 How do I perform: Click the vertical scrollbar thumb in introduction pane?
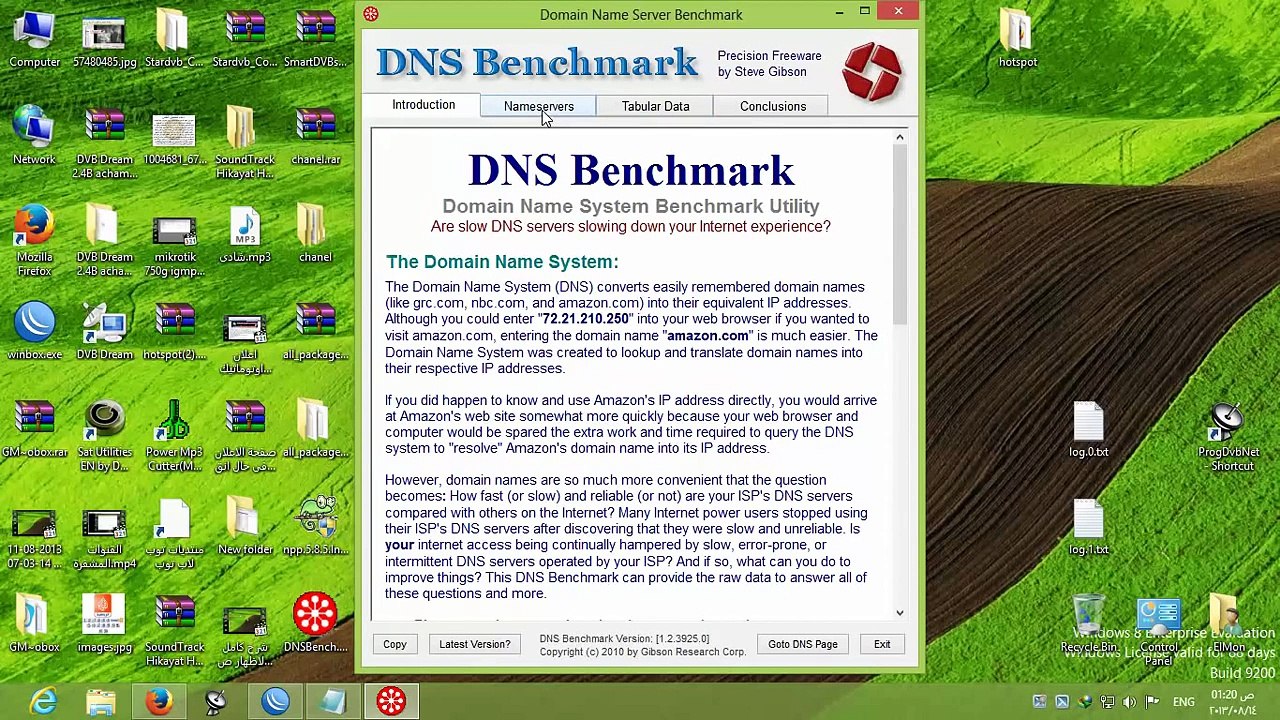pos(899,235)
